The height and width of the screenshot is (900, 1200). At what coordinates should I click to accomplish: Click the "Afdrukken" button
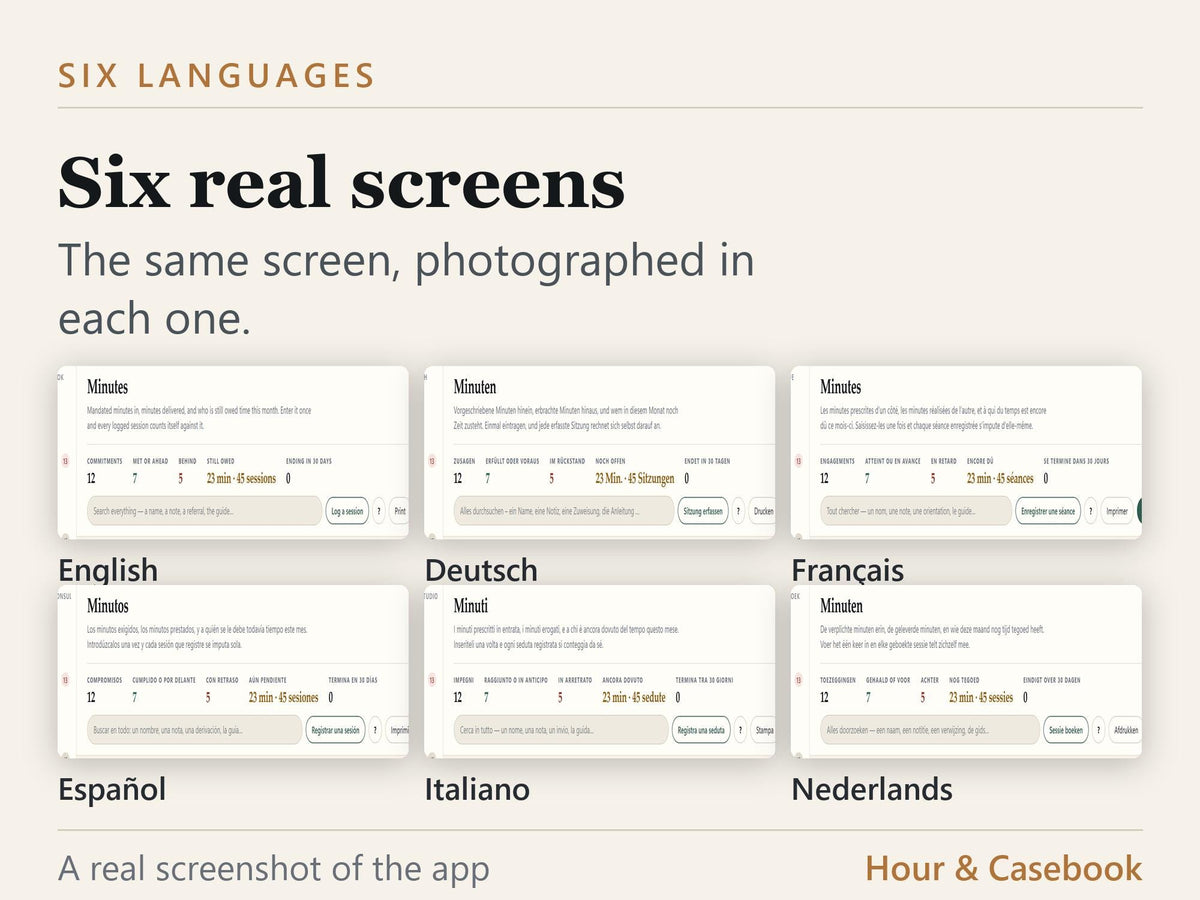coord(1125,730)
